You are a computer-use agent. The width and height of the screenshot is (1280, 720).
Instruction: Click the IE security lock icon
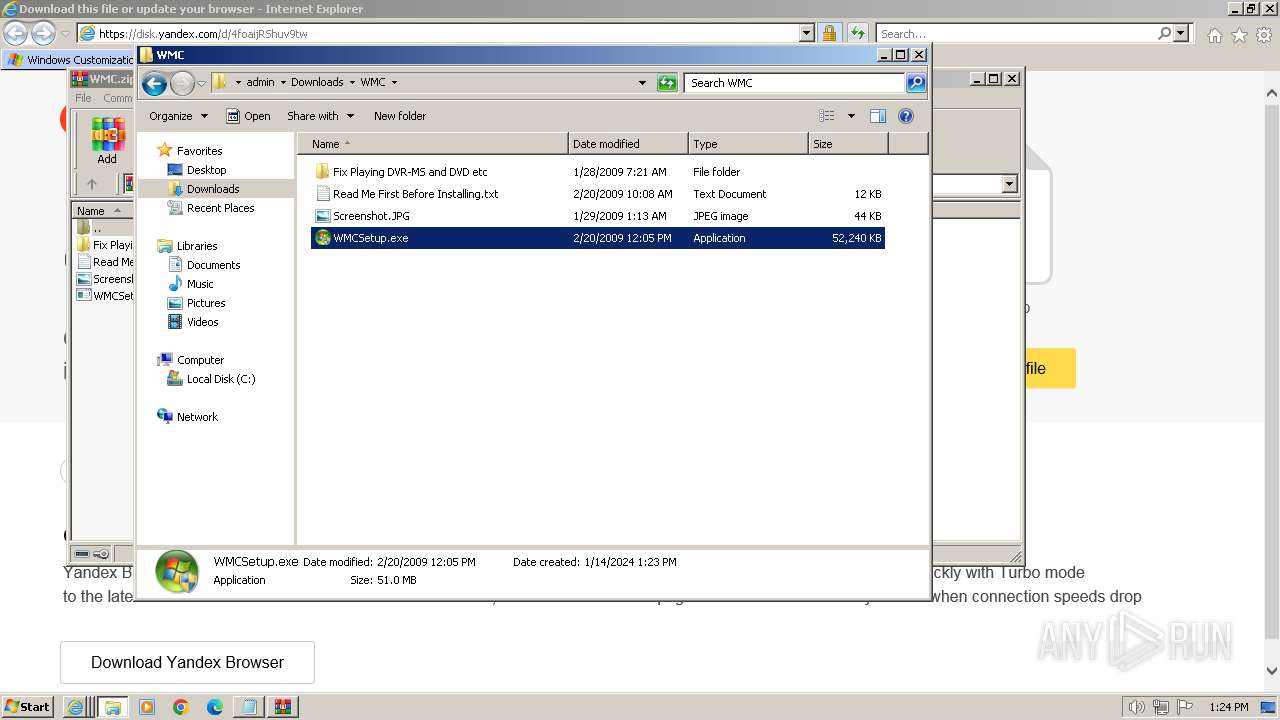[830, 33]
